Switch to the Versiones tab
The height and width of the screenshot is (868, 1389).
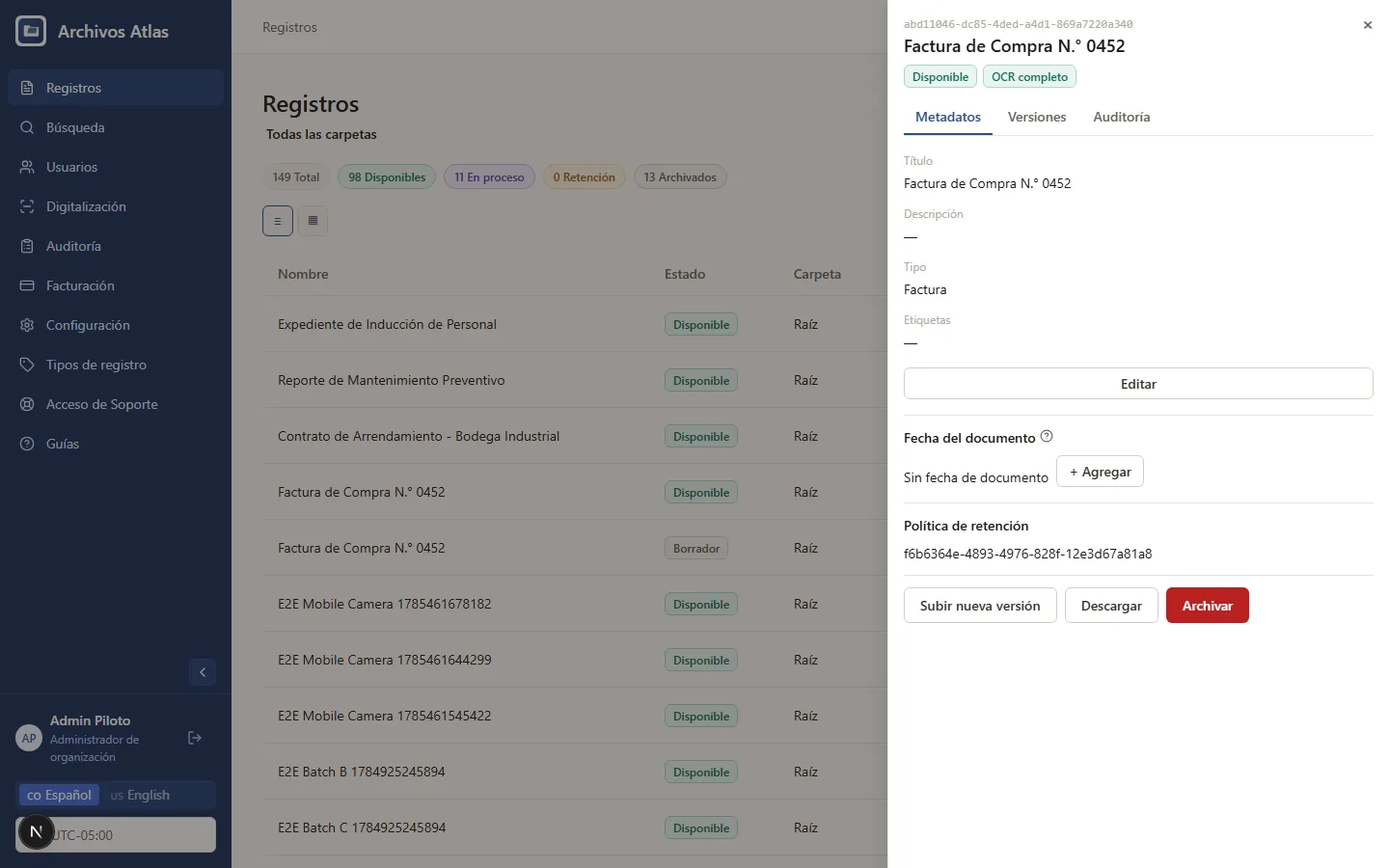click(x=1037, y=117)
